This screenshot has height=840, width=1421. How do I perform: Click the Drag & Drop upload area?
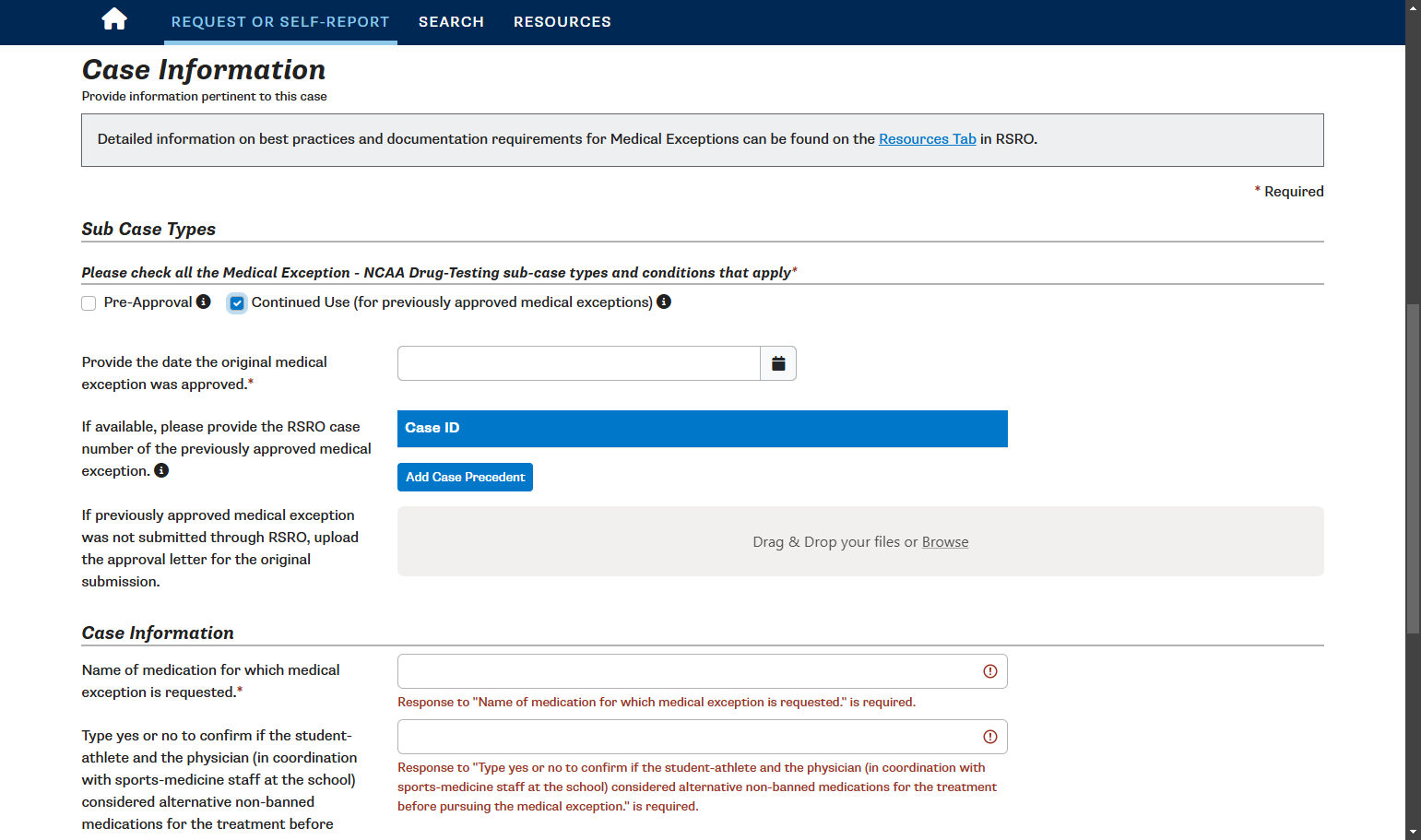pyautogui.click(x=860, y=541)
